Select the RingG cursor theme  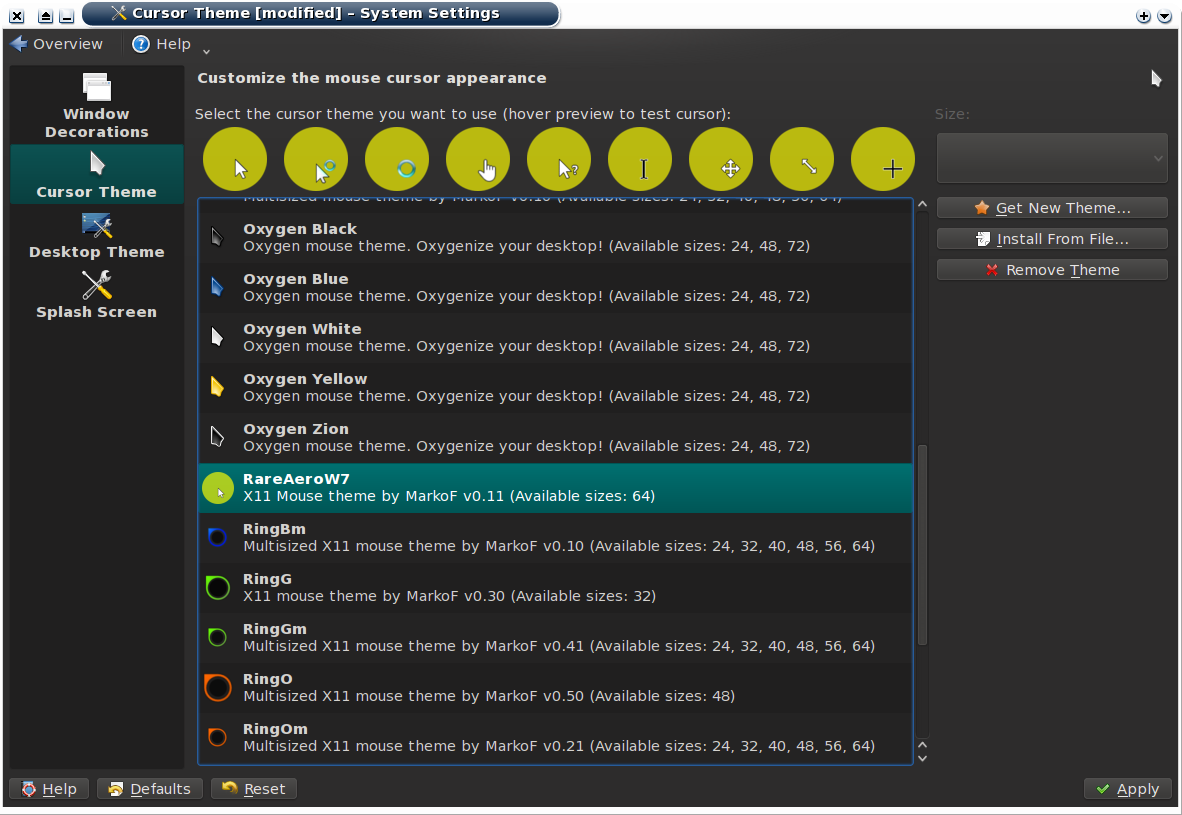(555, 587)
